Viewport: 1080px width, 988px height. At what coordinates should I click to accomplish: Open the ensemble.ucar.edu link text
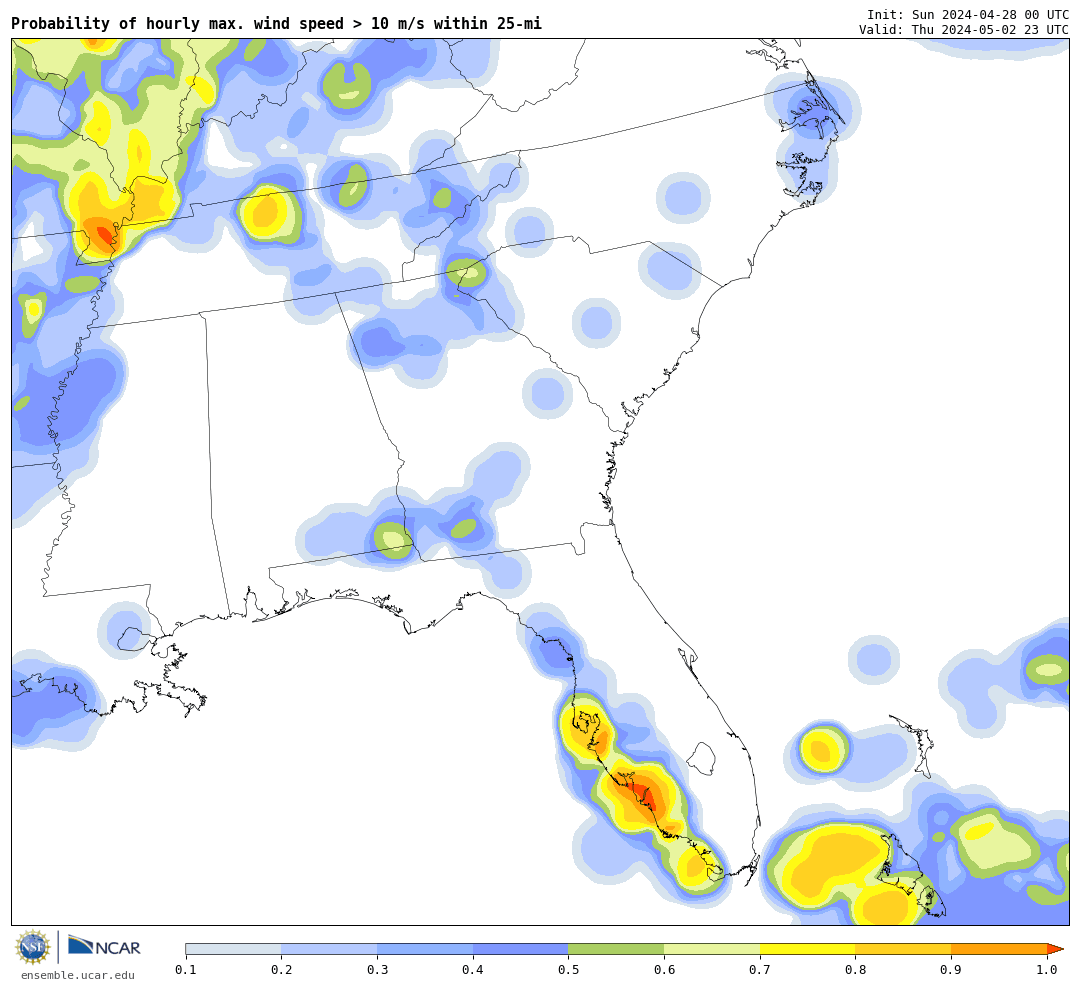(78, 975)
